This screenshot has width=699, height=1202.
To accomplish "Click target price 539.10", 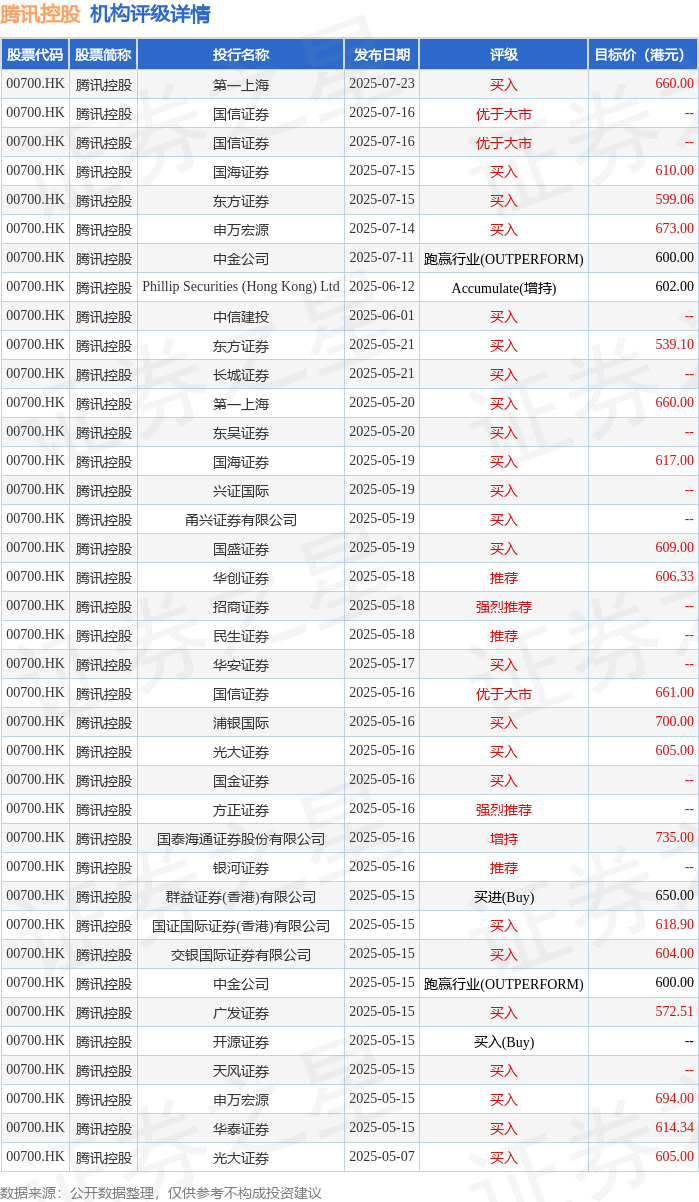I will (x=674, y=345).
